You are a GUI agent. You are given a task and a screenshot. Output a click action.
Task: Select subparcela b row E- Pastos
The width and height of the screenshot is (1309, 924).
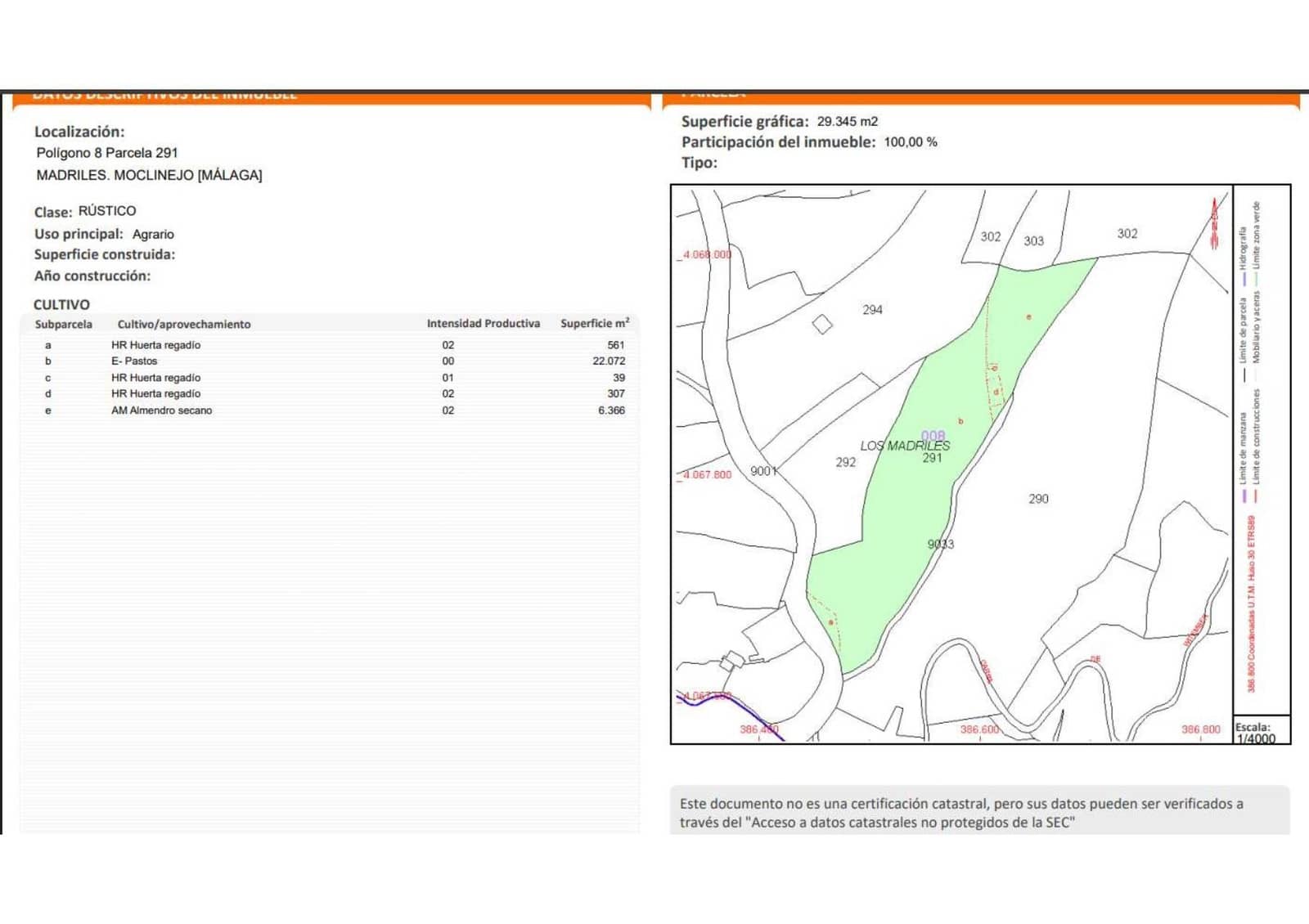click(135, 361)
